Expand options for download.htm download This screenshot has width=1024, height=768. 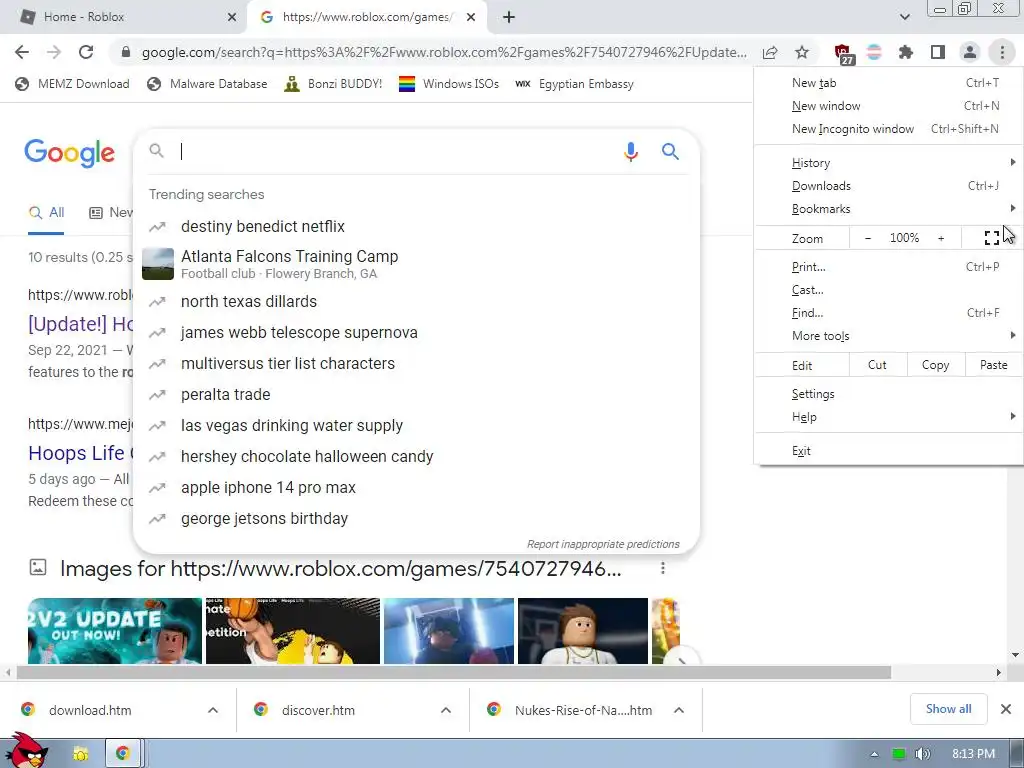[x=213, y=710]
